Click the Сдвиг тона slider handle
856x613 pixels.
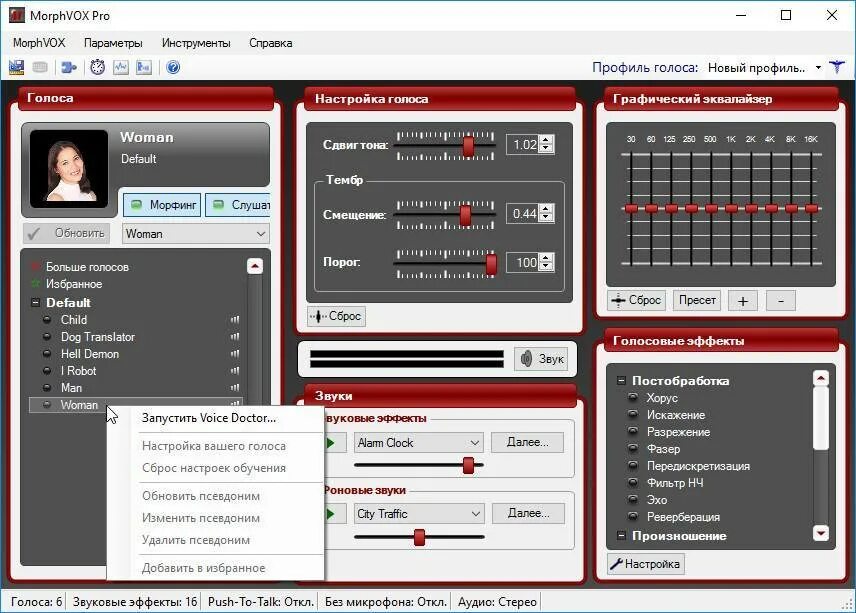tap(468, 145)
